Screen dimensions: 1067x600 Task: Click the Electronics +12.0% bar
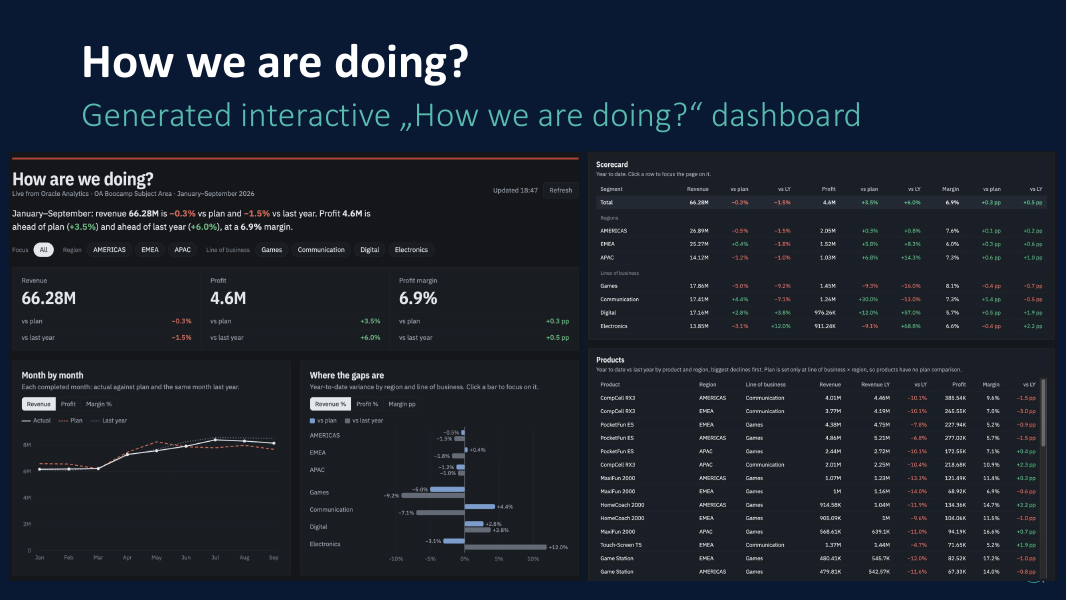(x=506, y=547)
